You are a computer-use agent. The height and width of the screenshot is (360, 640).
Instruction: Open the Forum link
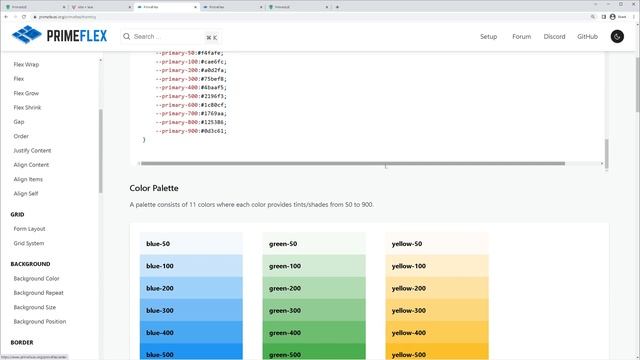click(522, 36)
